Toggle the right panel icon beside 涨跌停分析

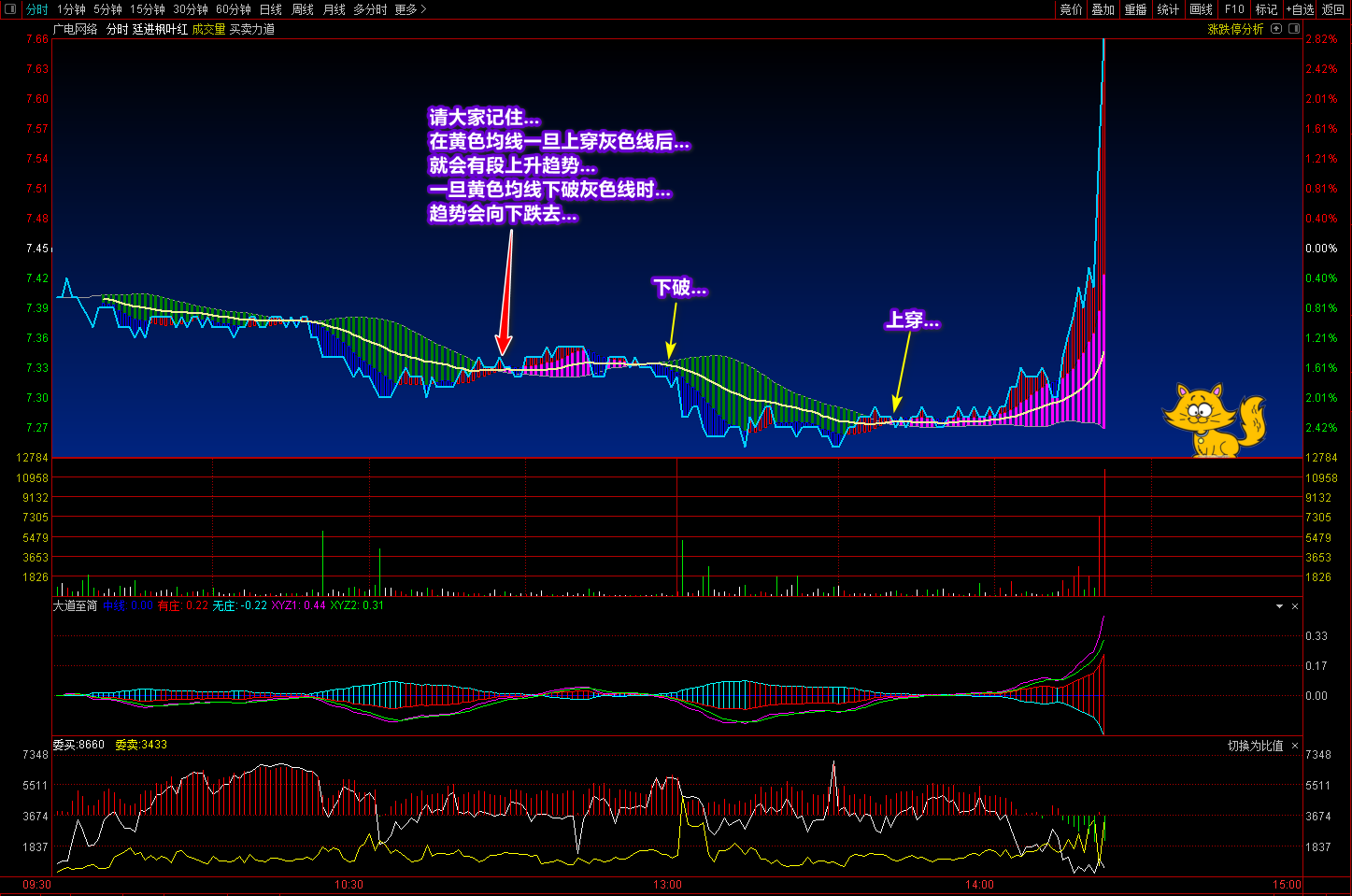pyautogui.click(x=1294, y=29)
